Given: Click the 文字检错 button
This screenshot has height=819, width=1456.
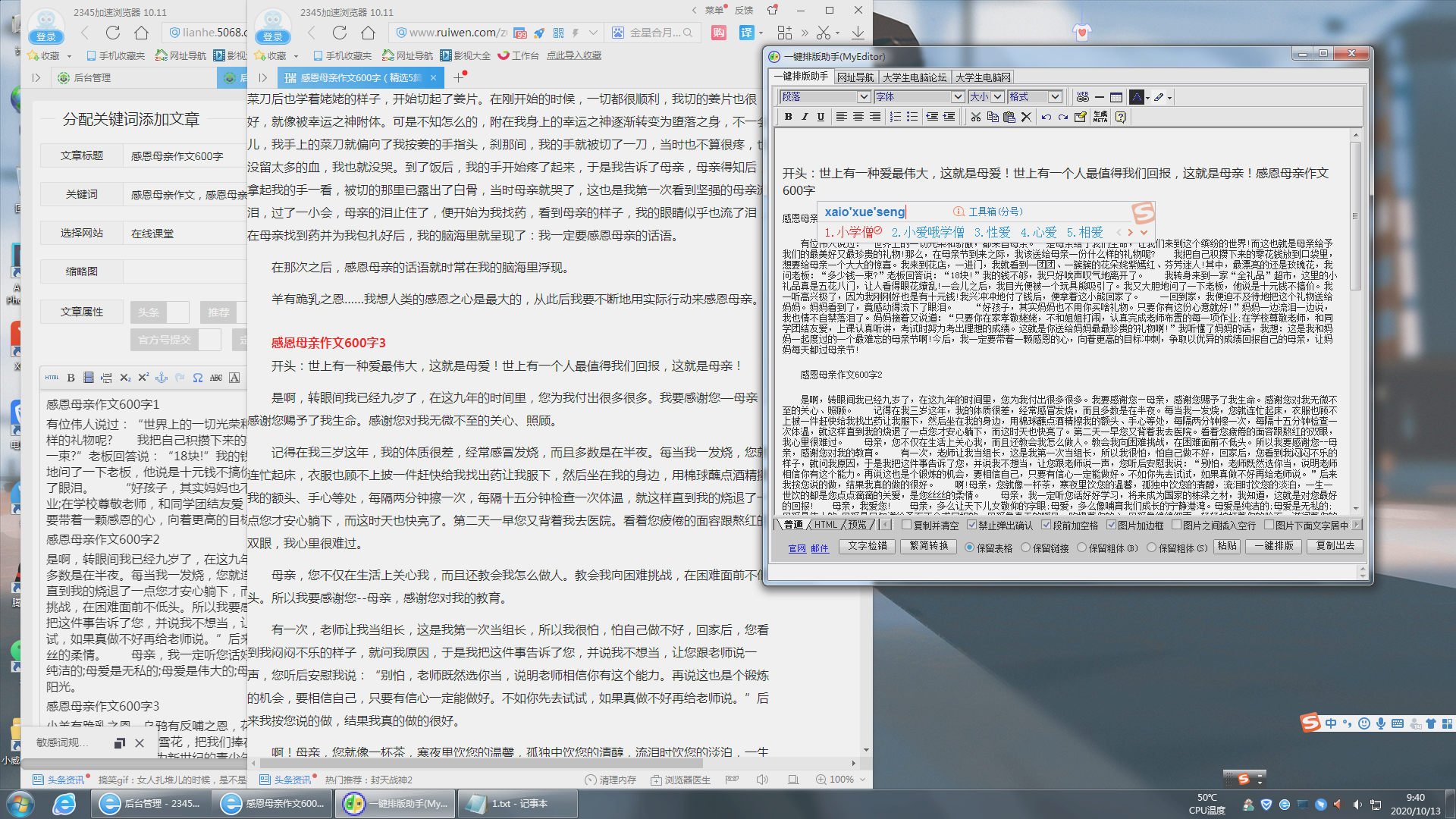Looking at the screenshot, I should click(867, 546).
